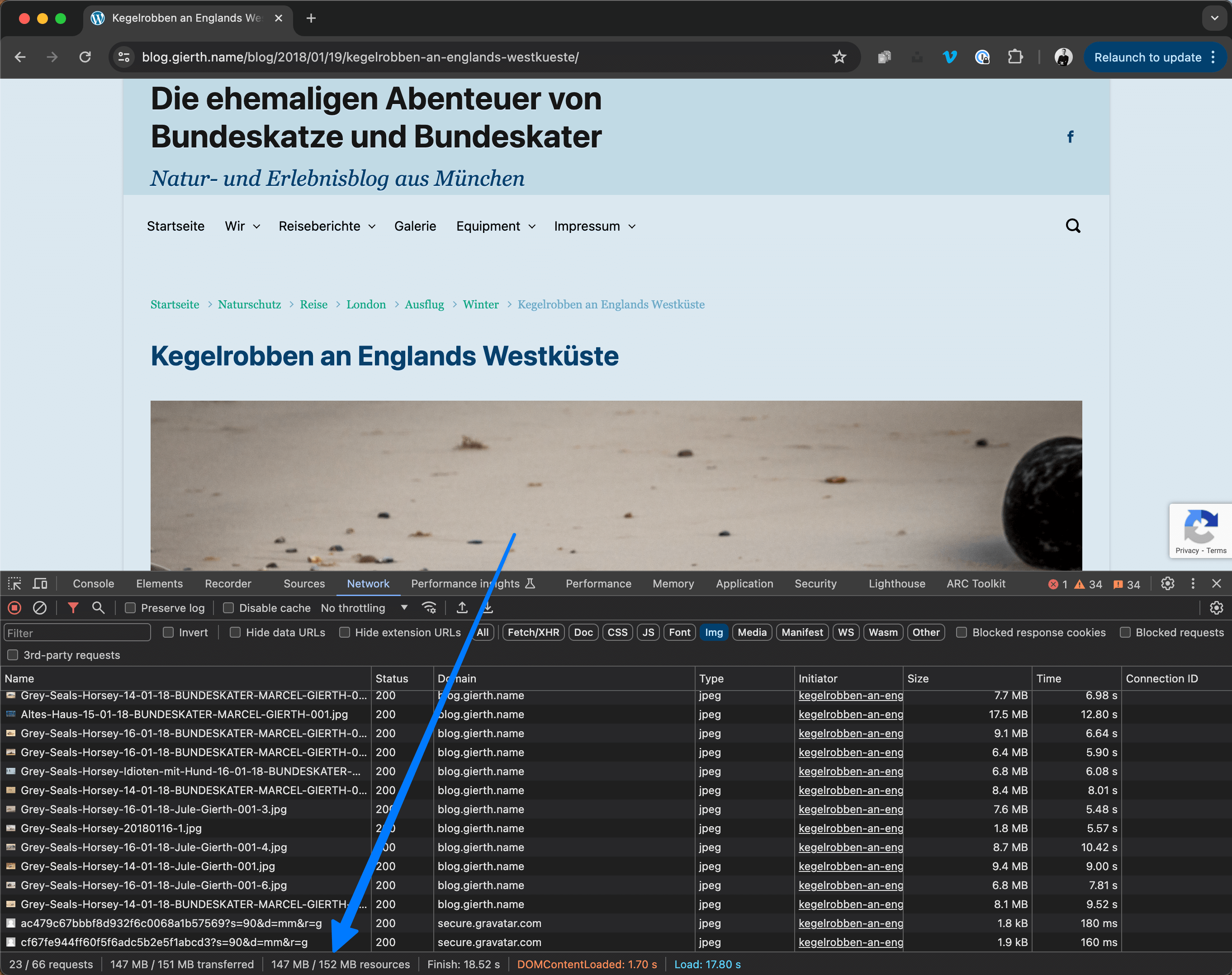Select the Font filter button
1232x975 pixels.
[679, 633]
